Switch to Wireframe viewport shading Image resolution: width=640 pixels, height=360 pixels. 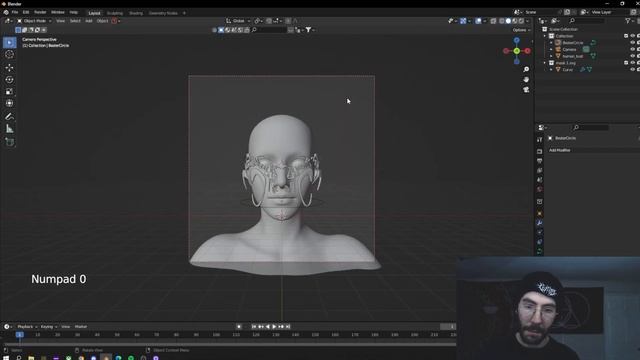502,21
